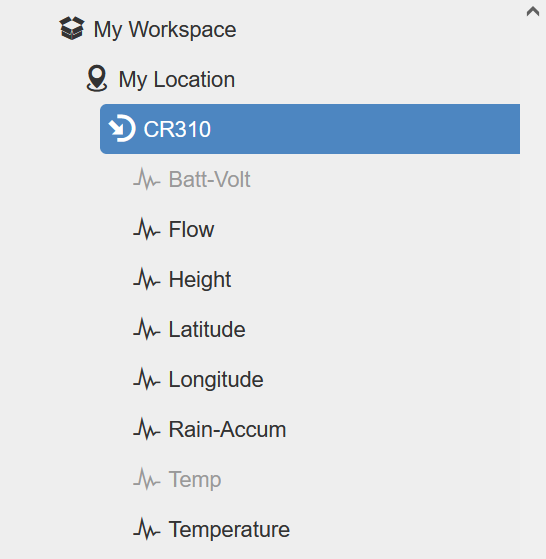
Task: Select the My Workspace tree node
Action: [165, 29]
